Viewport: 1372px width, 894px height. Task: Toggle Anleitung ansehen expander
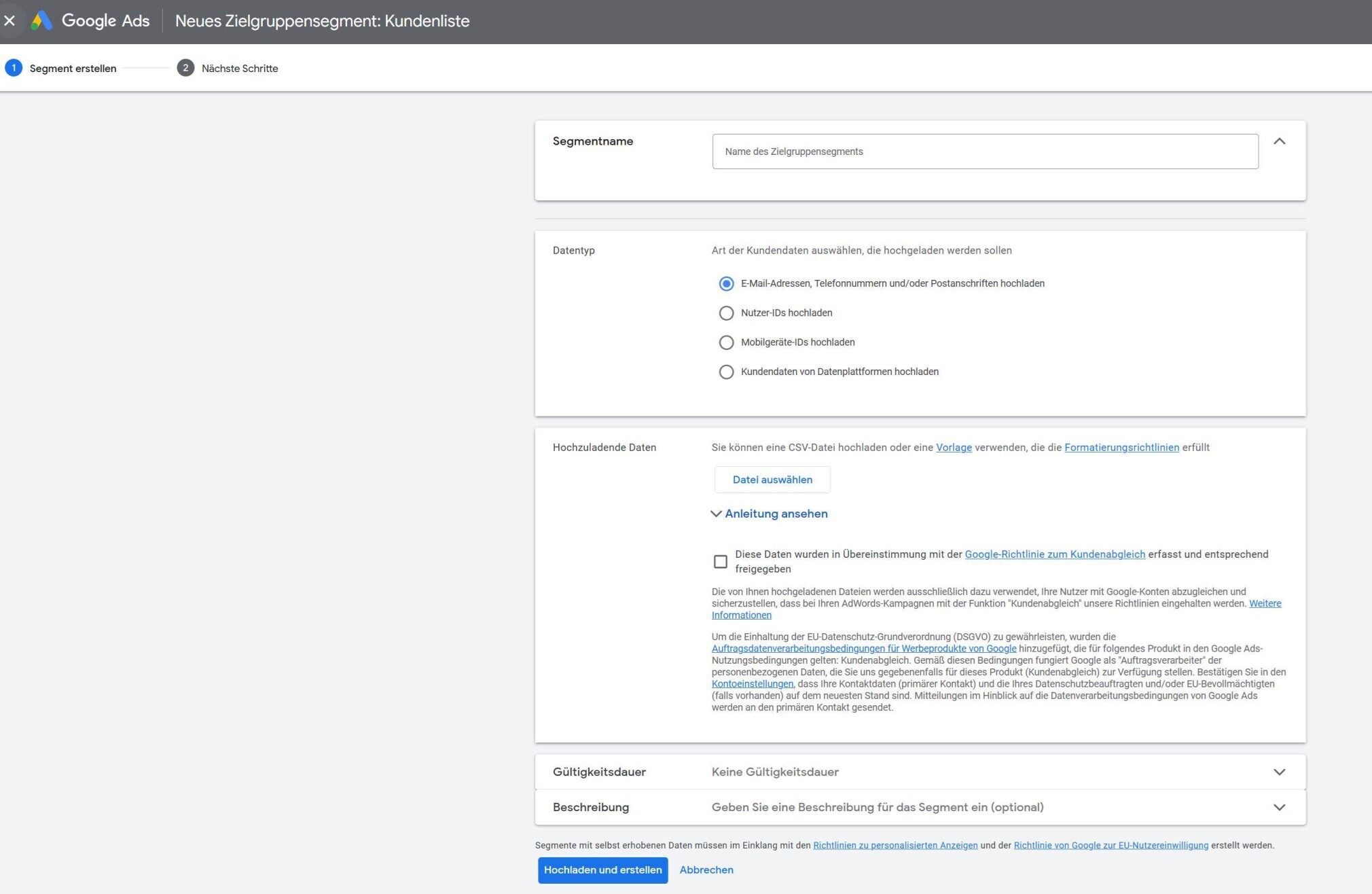(x=770, y=514)
